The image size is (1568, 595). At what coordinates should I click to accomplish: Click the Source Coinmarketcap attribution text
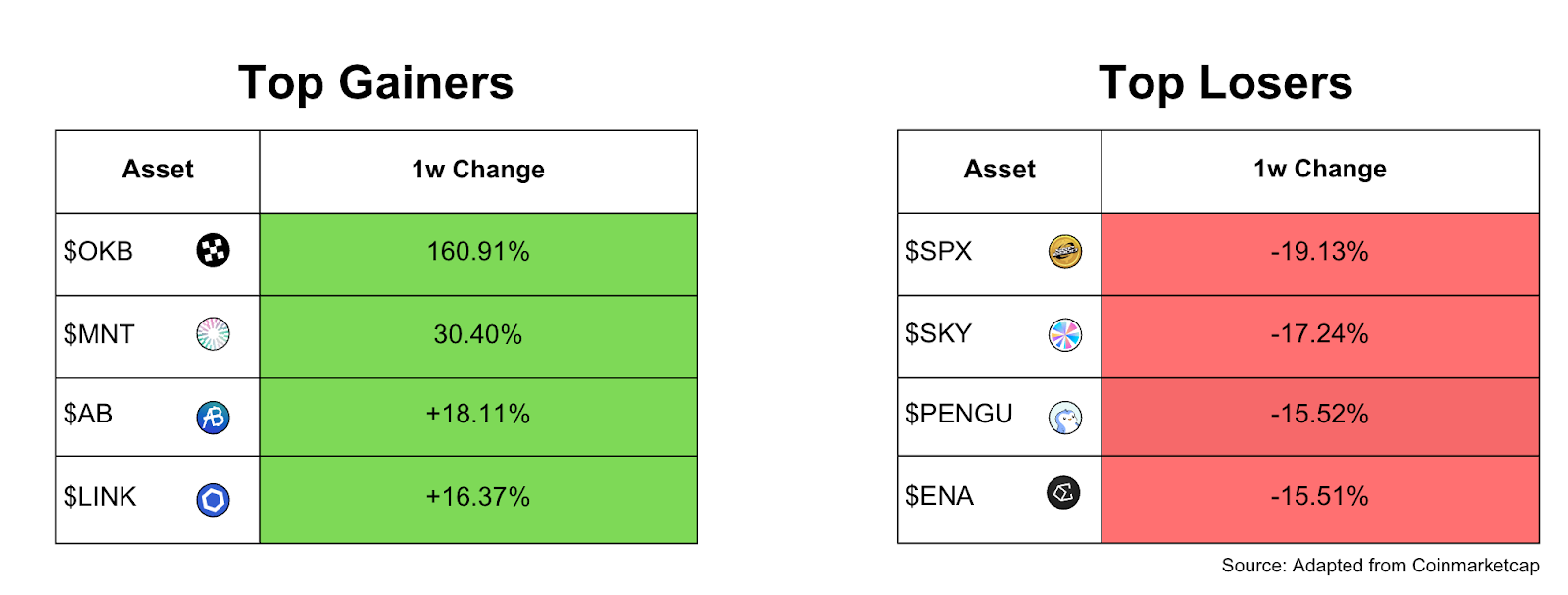1379,566
